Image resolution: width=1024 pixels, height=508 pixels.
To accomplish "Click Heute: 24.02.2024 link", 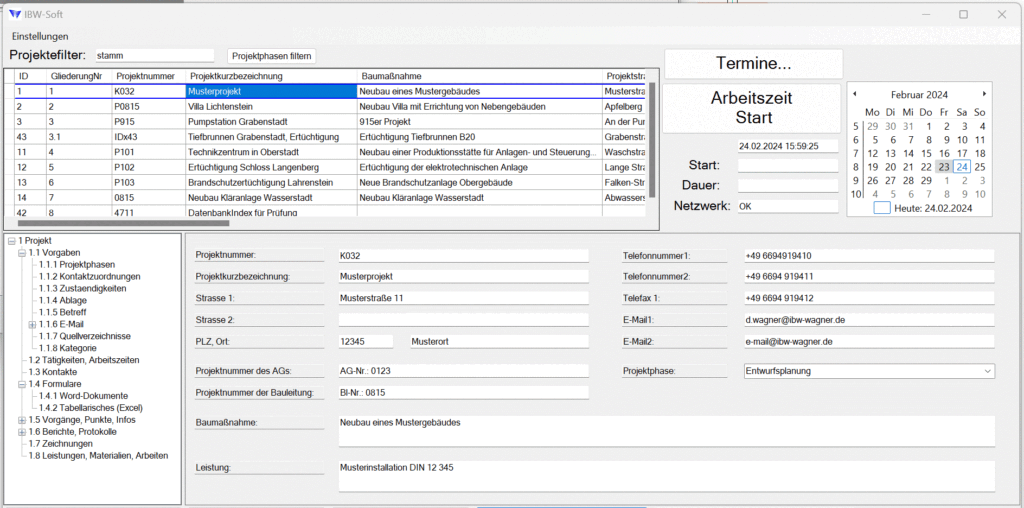I will point(933,208).
